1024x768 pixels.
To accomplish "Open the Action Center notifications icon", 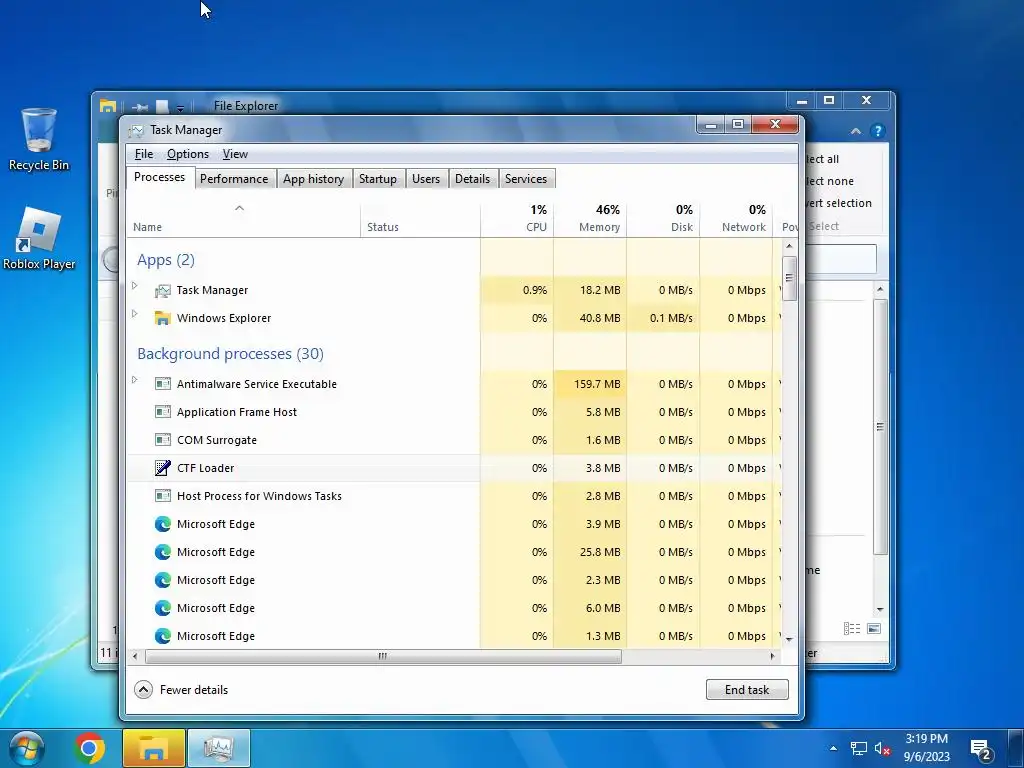I will [981, 750].
